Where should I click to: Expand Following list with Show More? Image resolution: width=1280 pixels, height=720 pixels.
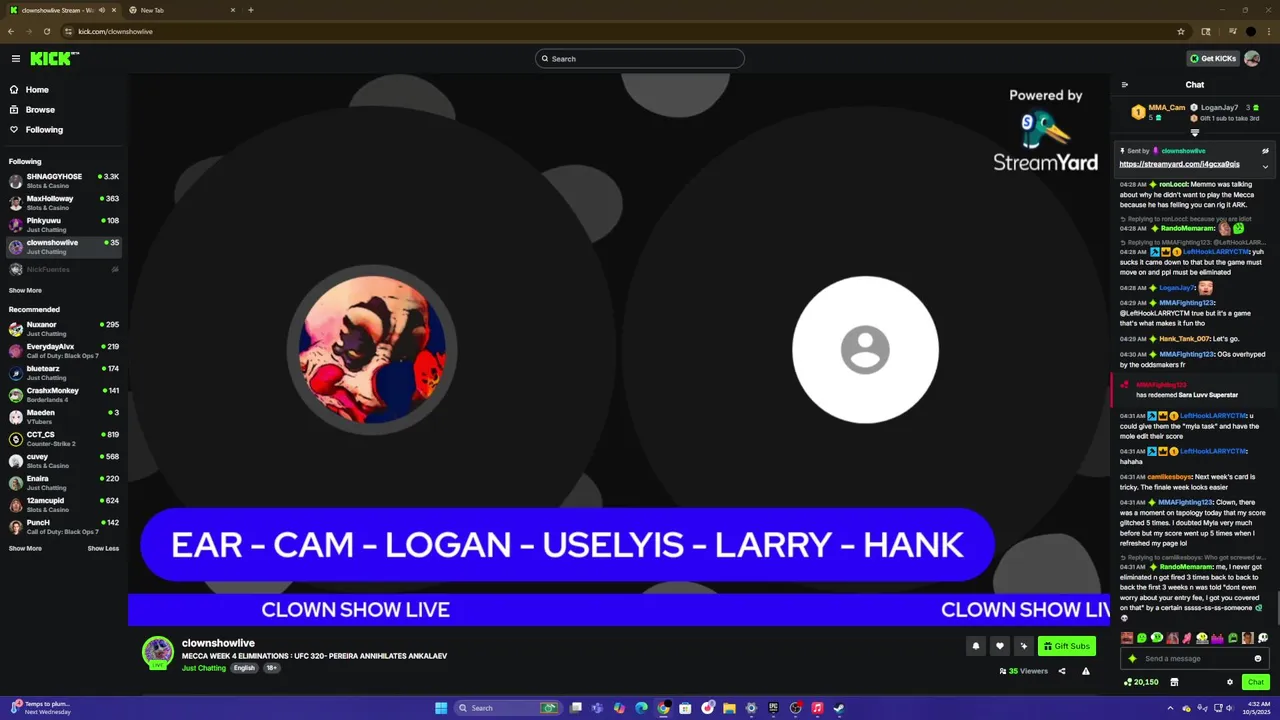(x=25, y=290)
